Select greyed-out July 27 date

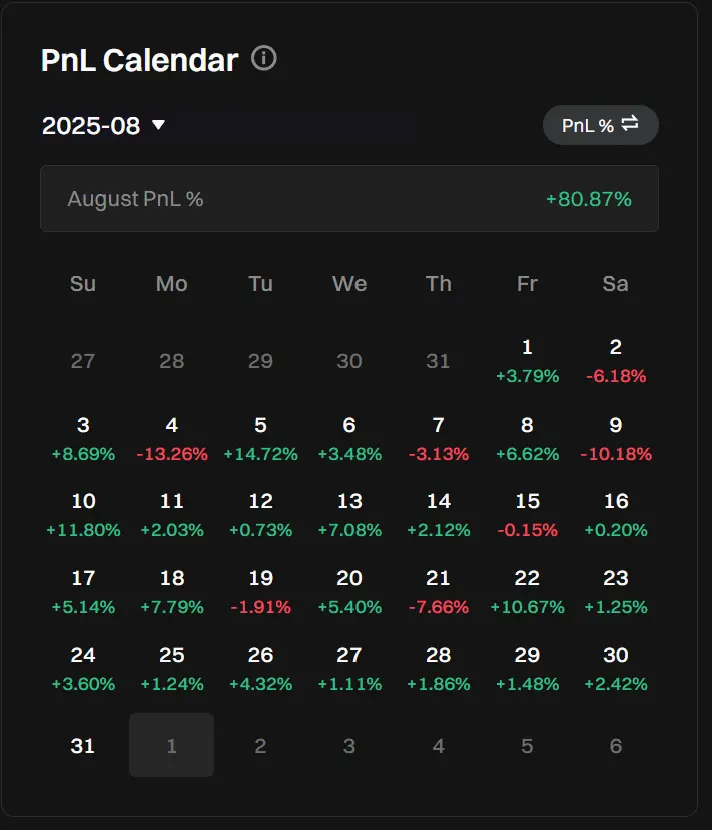coord(83,361)
